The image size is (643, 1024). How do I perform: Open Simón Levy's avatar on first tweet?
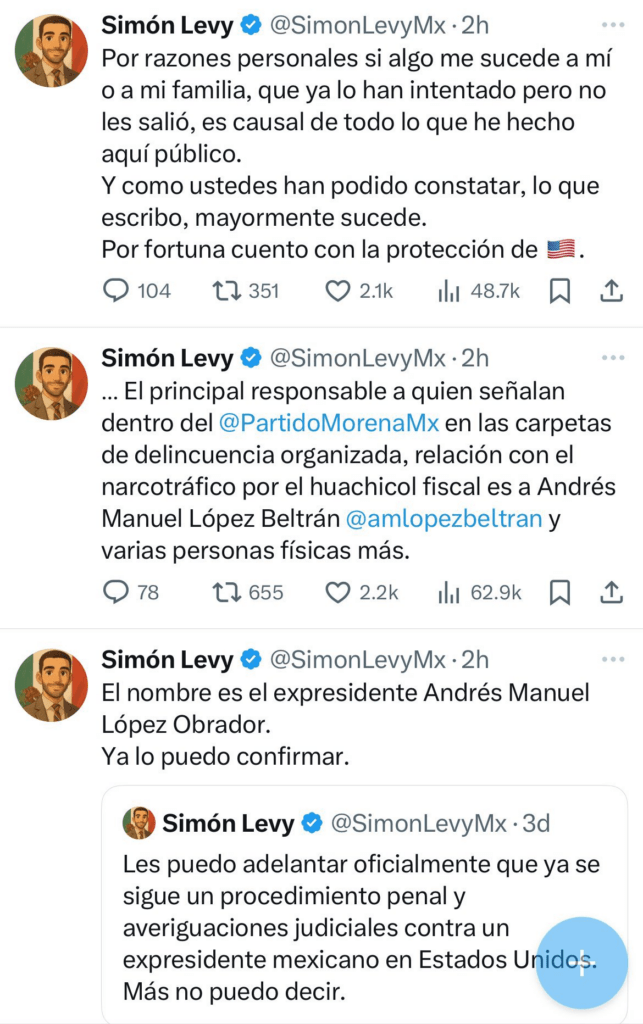(51, 51)
